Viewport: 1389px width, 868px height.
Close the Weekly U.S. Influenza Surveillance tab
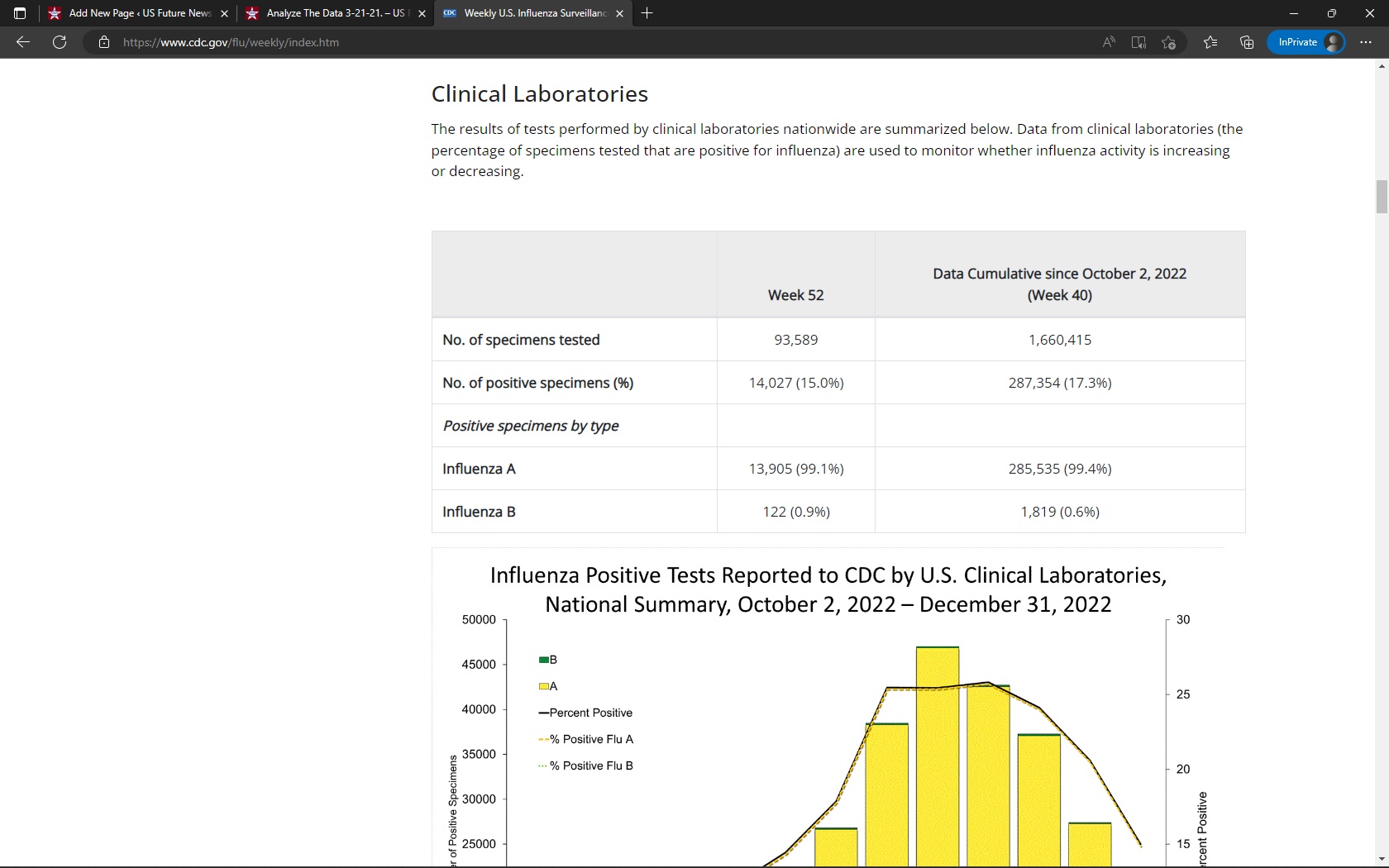[619, 14]
